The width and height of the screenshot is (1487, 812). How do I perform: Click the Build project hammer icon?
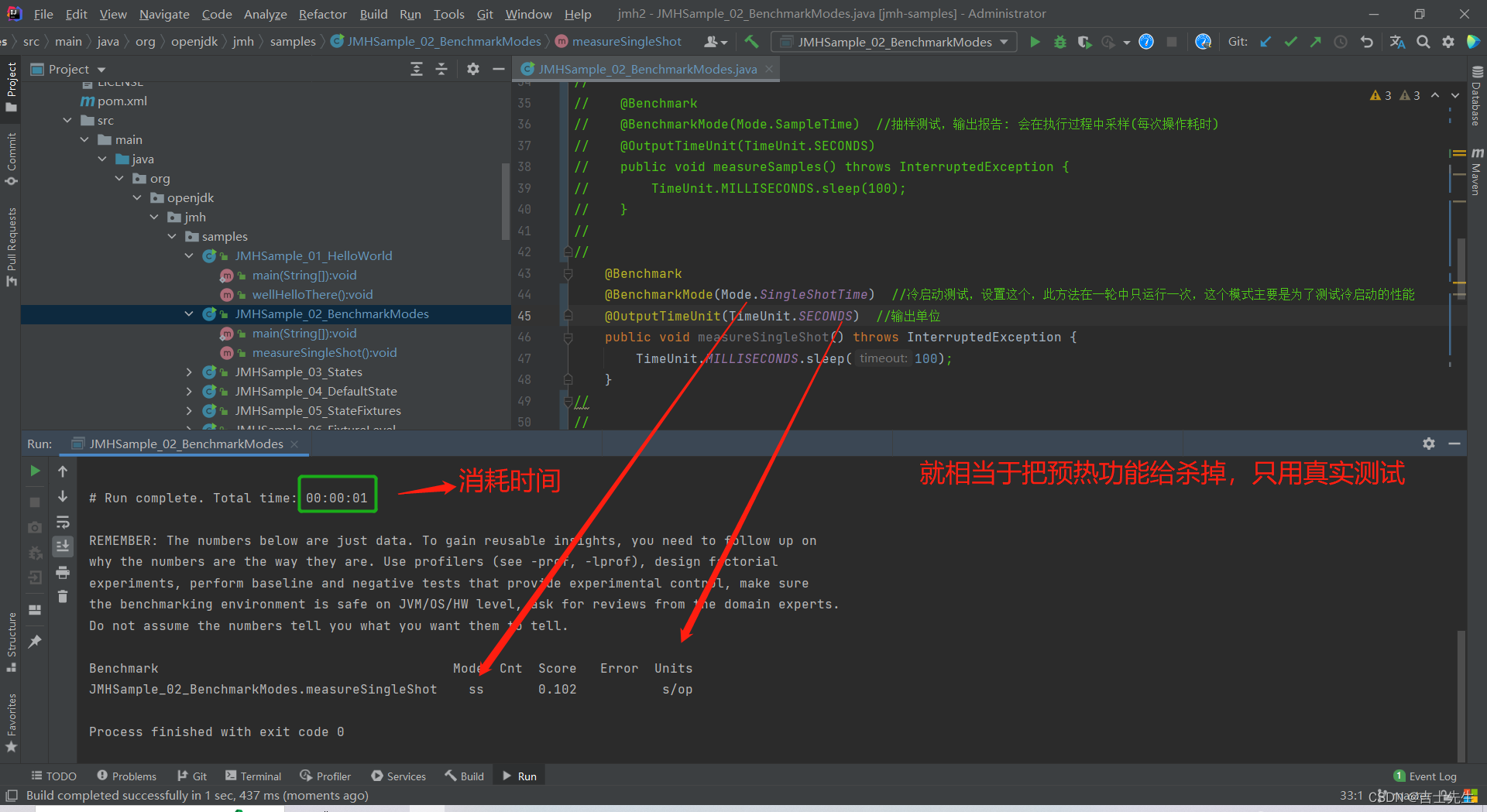[x=751, y=42]
